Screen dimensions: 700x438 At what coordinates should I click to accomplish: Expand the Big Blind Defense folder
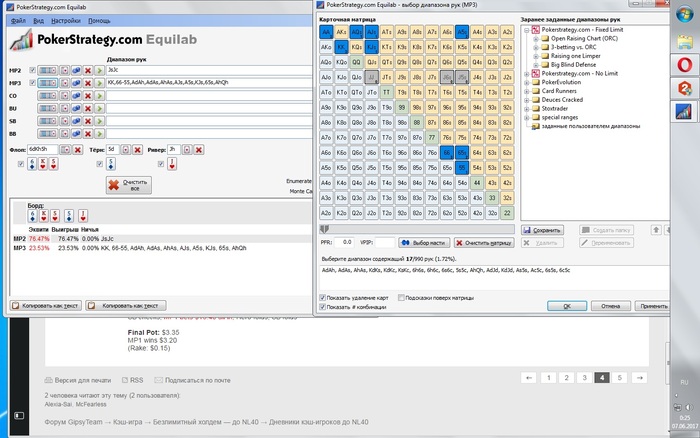pos(535,65)
